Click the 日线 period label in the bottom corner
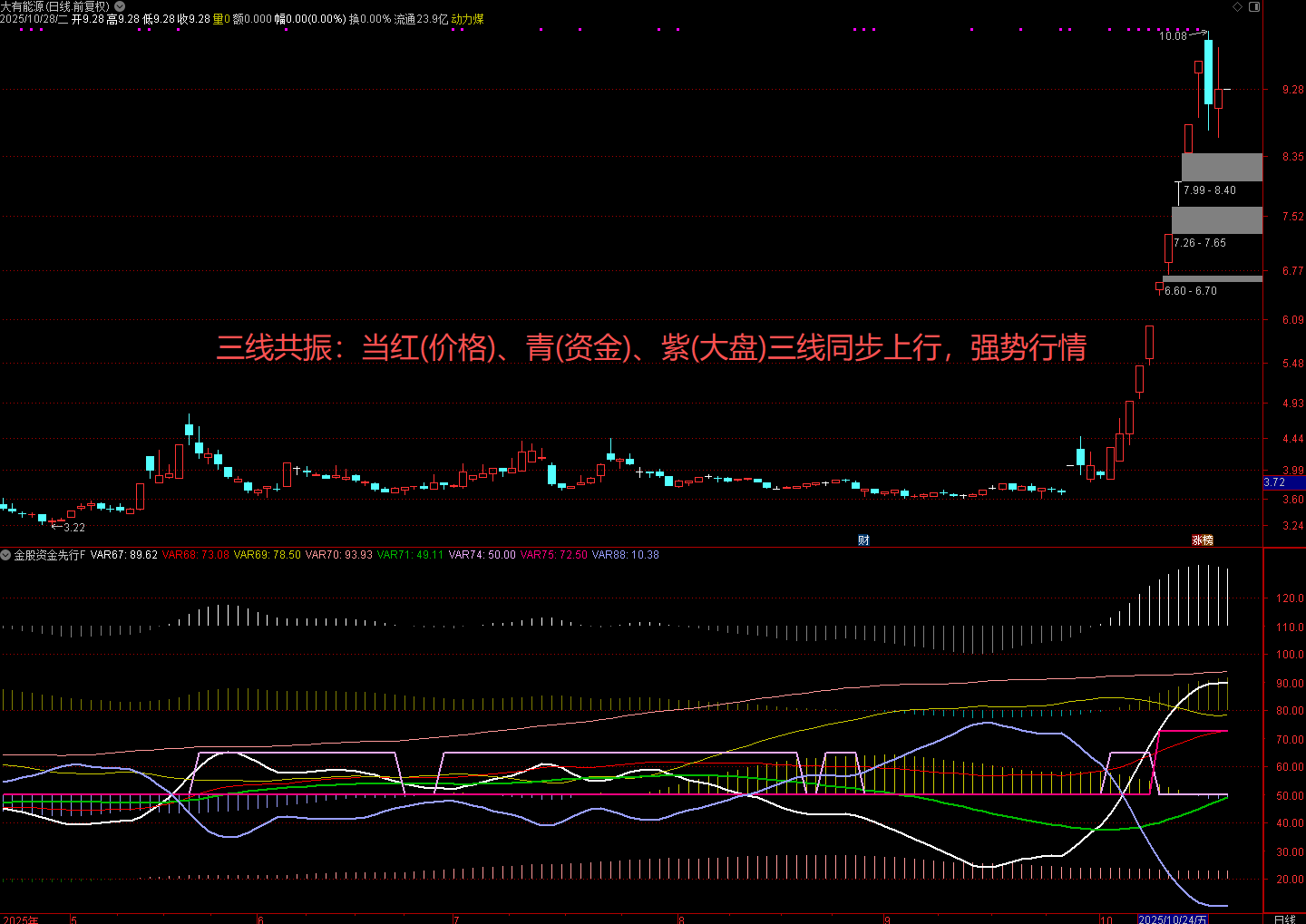 (1285, 919)
